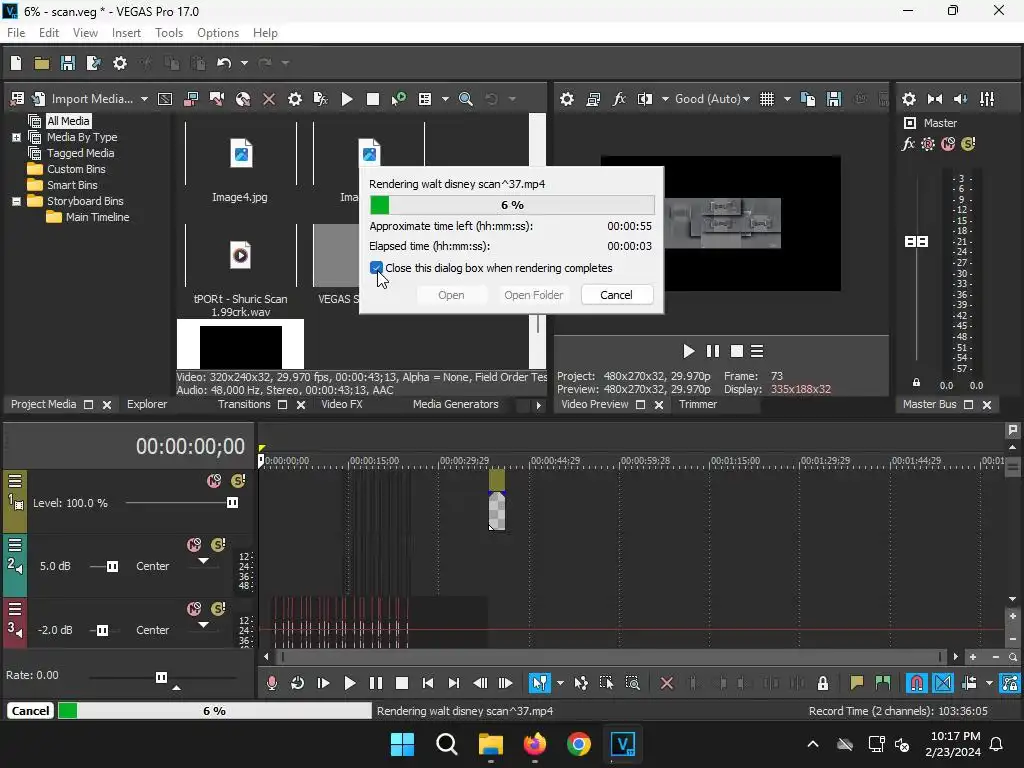Click Master FX icon
The height and width of the screenshot is (768, 1024).
[908, 144]
